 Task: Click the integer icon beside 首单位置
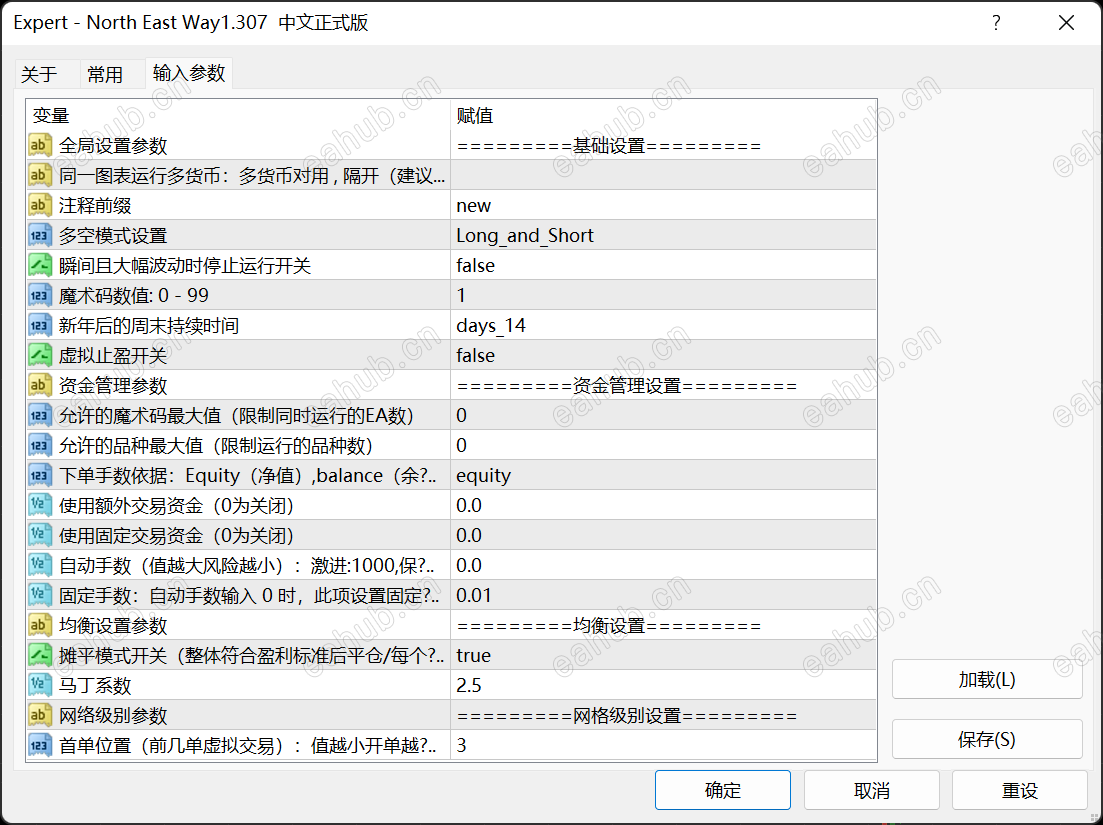click(40, 746)
